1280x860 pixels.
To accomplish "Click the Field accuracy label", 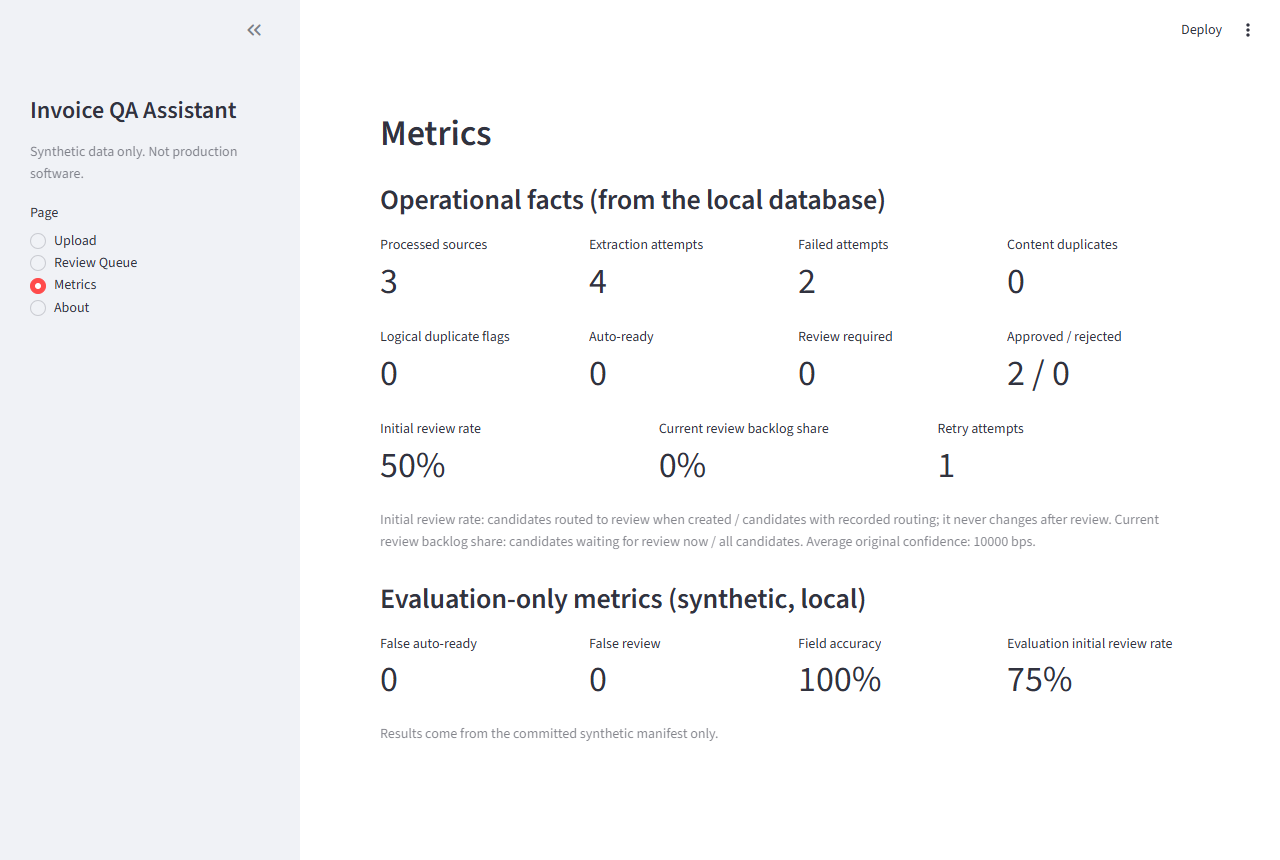I will point(840,644).
